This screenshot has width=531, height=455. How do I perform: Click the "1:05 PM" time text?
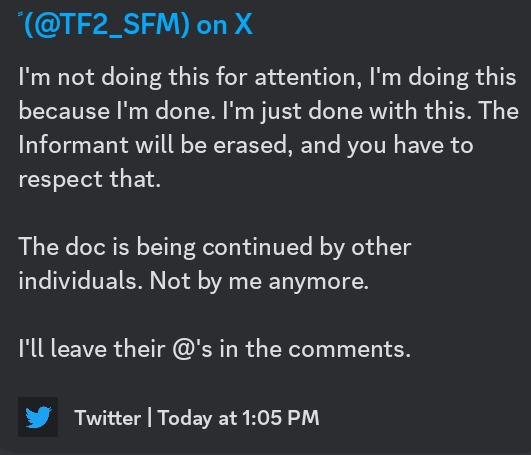[x=281, y=418]
